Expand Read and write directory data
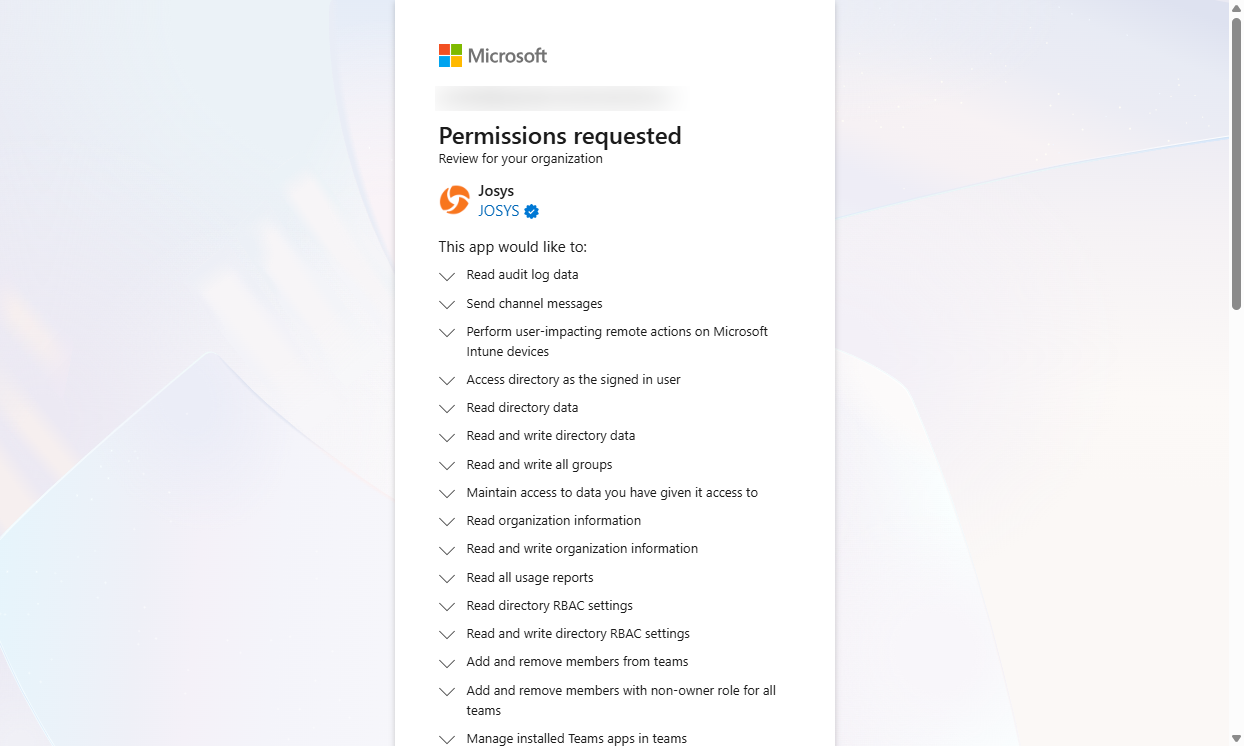Screen dimensions: 1244x746 [x=447, y=437]
